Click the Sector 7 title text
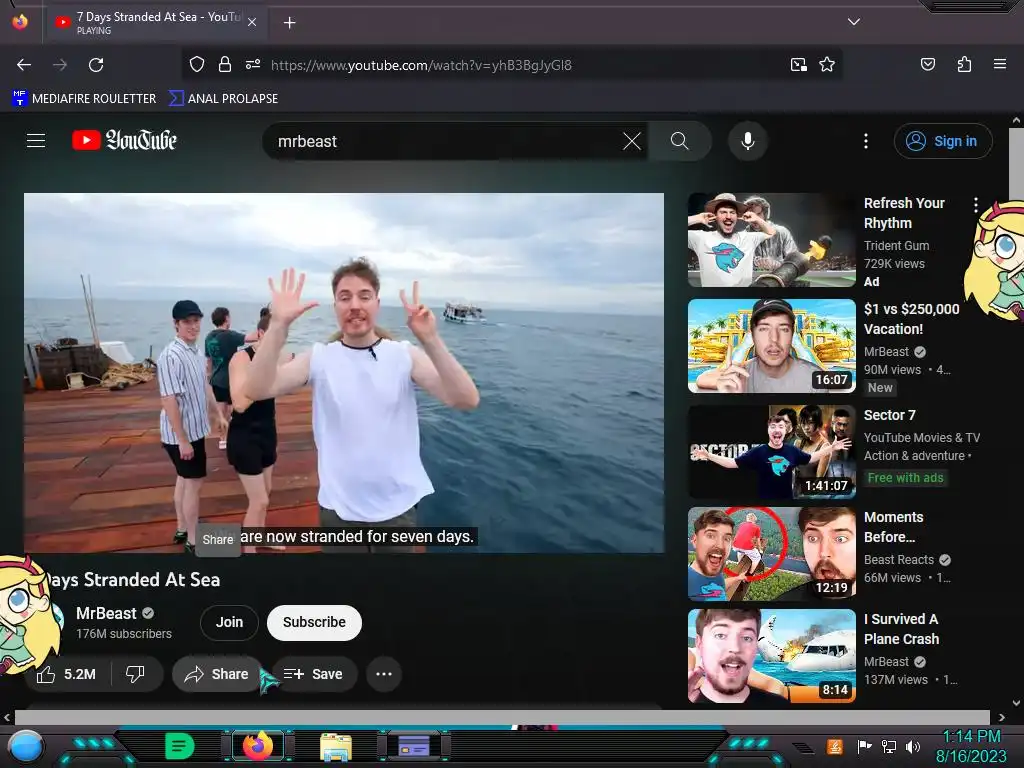The height and width of the screenshot is (768, 1024). point(889,415)
